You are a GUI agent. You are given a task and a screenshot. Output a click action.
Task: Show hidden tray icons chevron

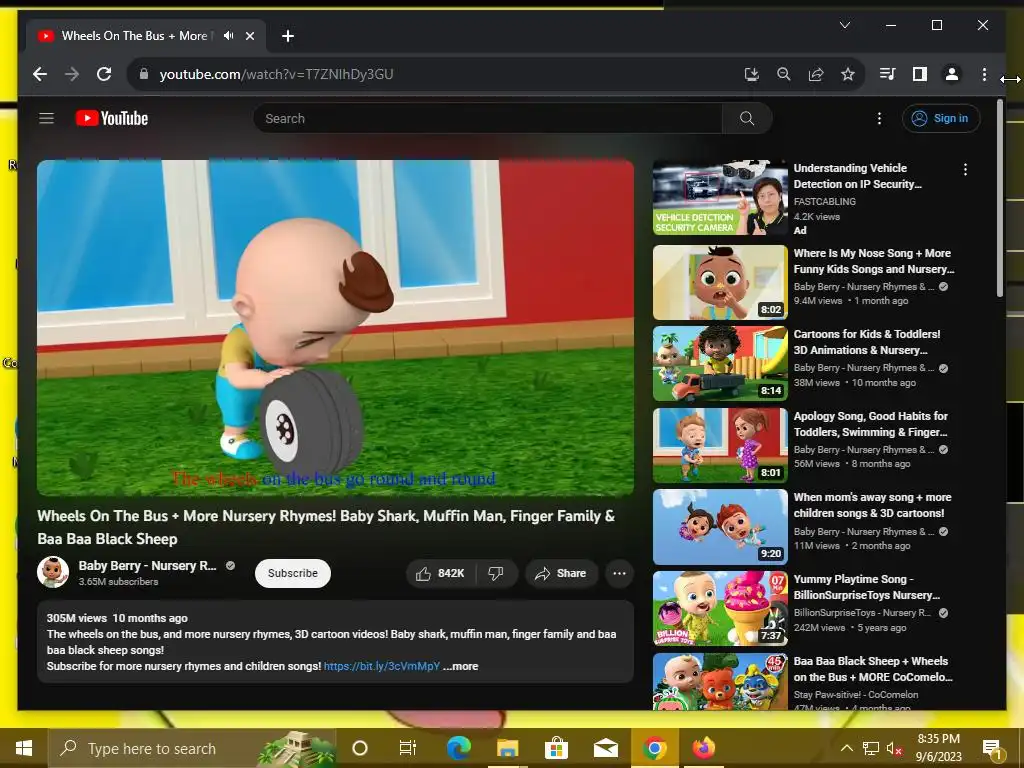coord(846,748)
